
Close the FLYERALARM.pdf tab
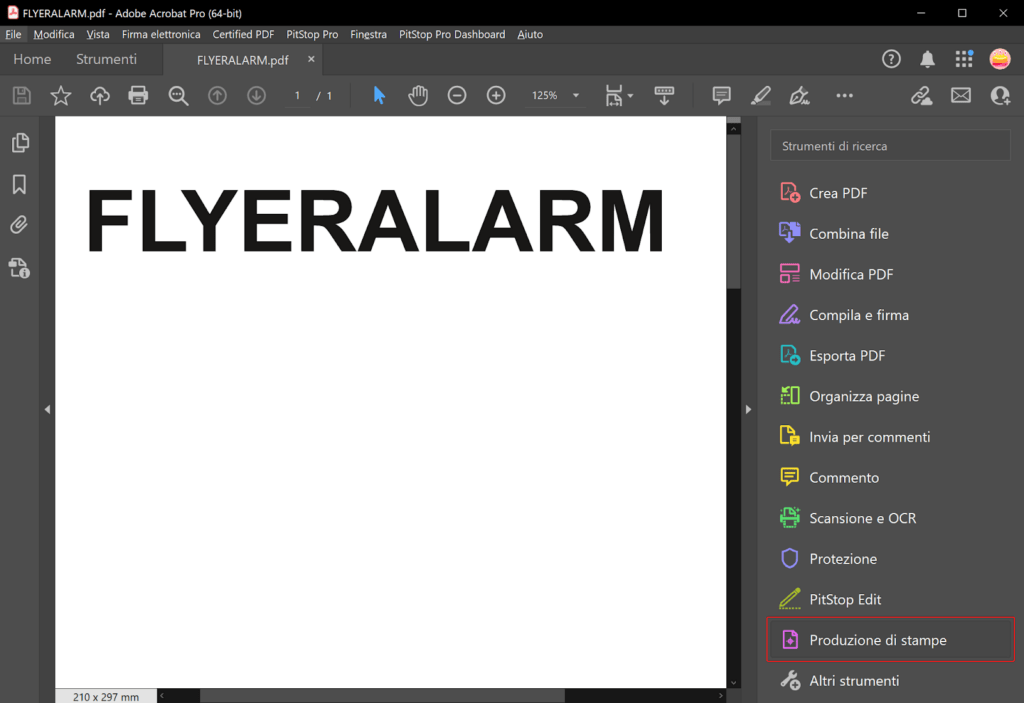tap(311, 59)
